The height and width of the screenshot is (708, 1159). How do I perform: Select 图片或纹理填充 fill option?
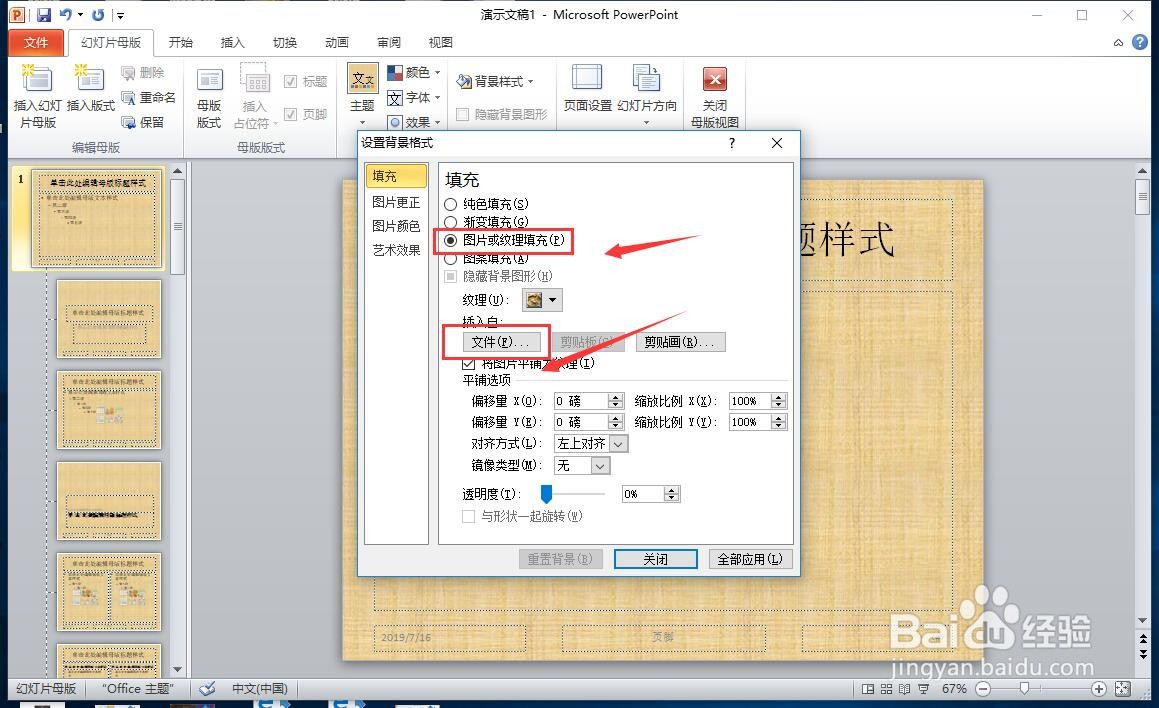pyautogui.click(x=452, y=240)
